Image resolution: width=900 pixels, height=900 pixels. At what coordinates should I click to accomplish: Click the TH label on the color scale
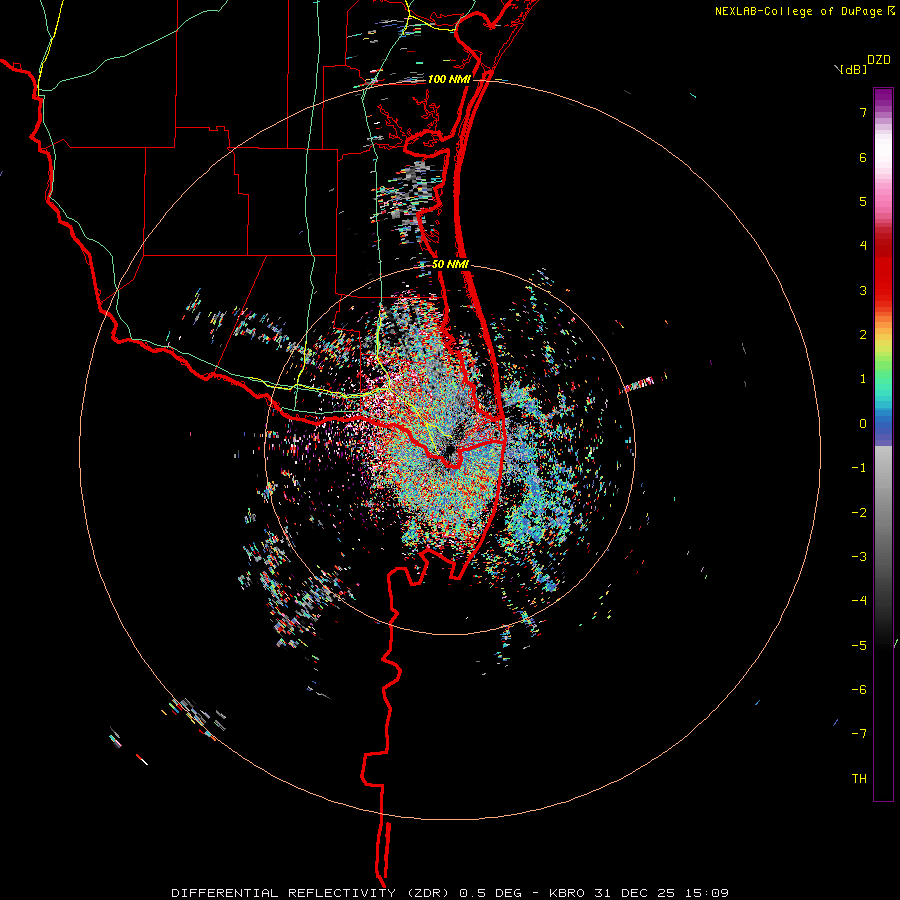859,779
